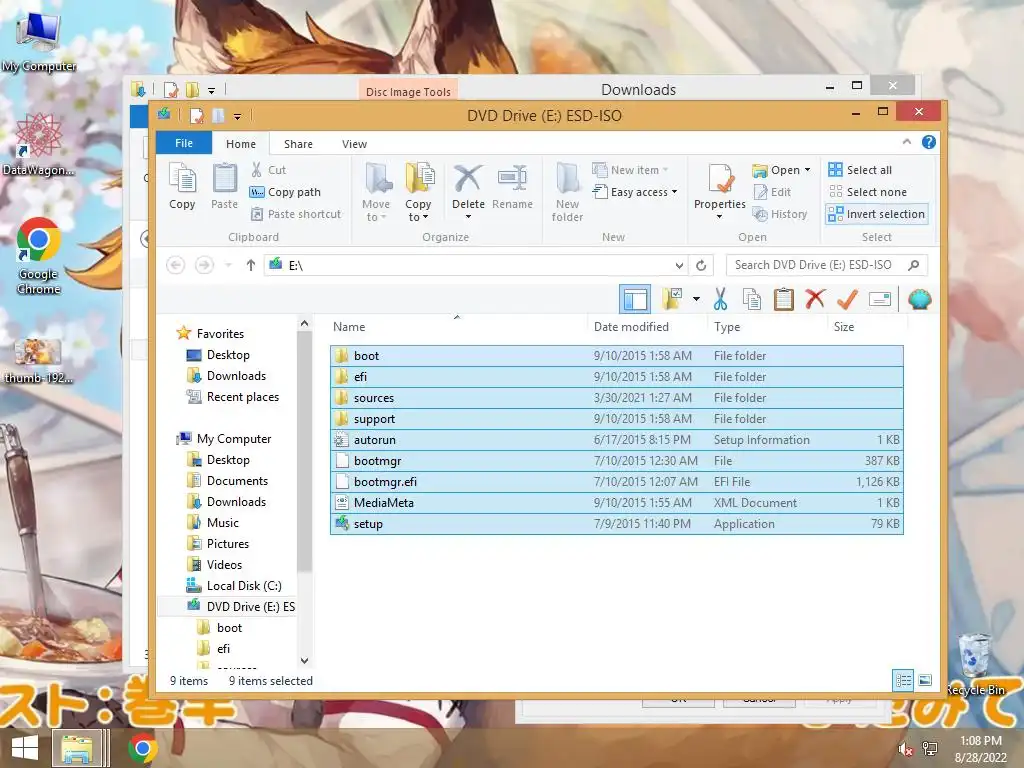Switch to details view in status bar
The image size is (1024, 768).
point(903,680)
